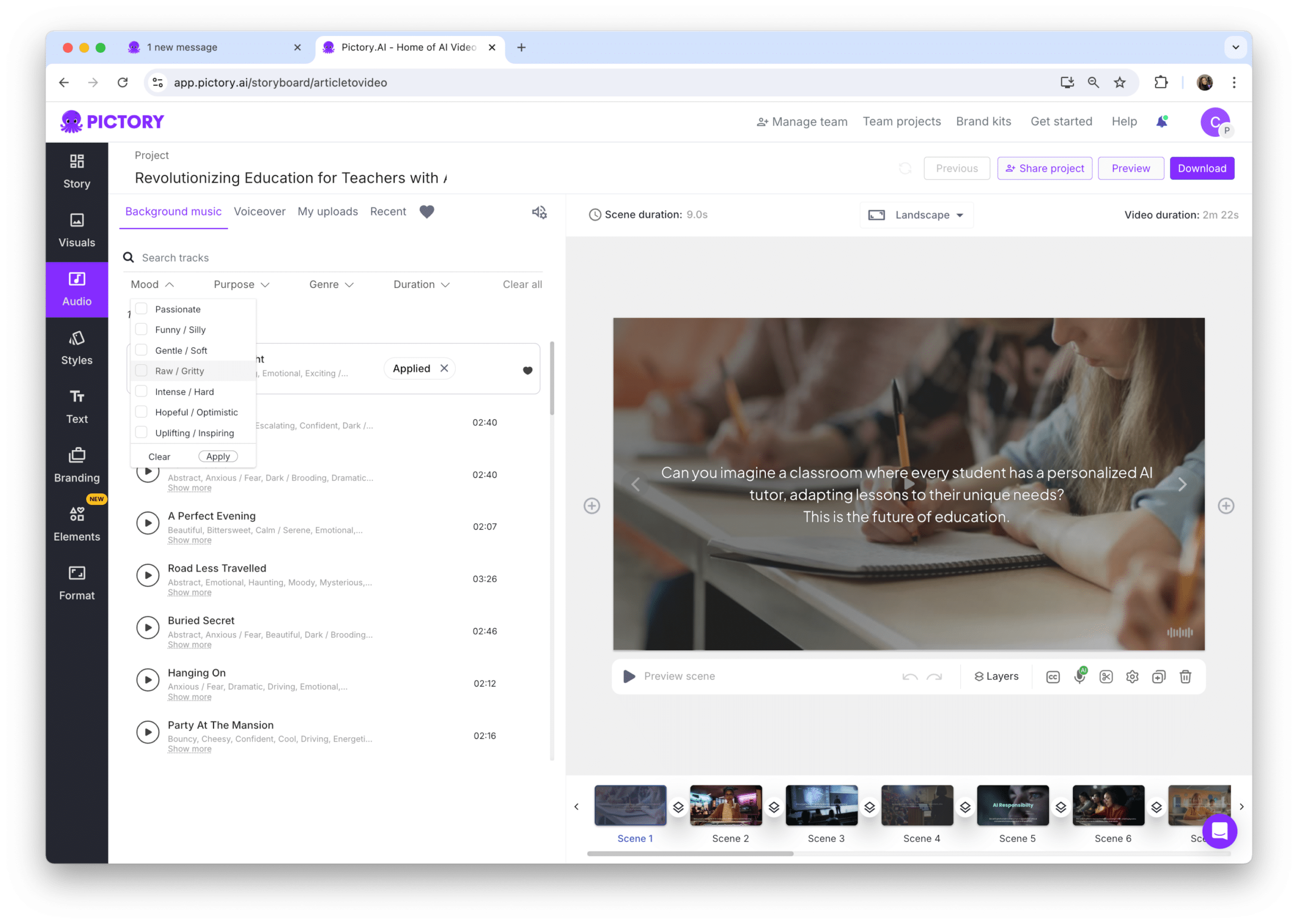This screenshot has width=1298, height=924.
Task: Click the Elements panel icon
Action: pos(77,518)
